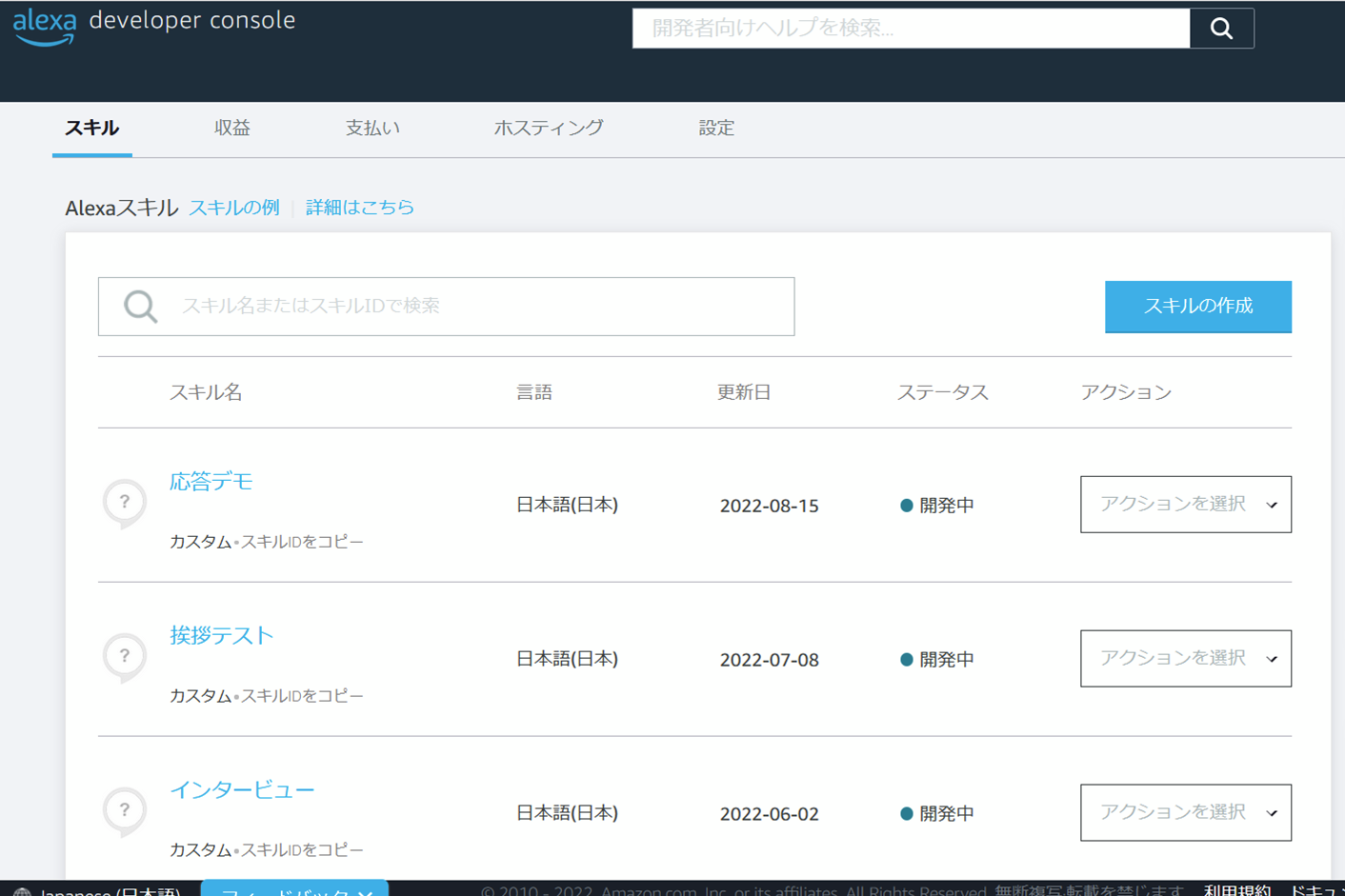1345x896 pixels.
Task: Copy the skill ID for 挨拶テスト
Action: click(x=302, y=696)
